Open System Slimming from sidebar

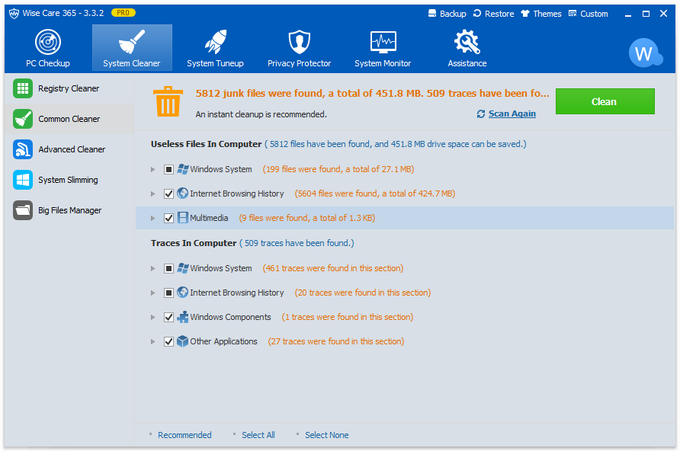click(69, 180)
